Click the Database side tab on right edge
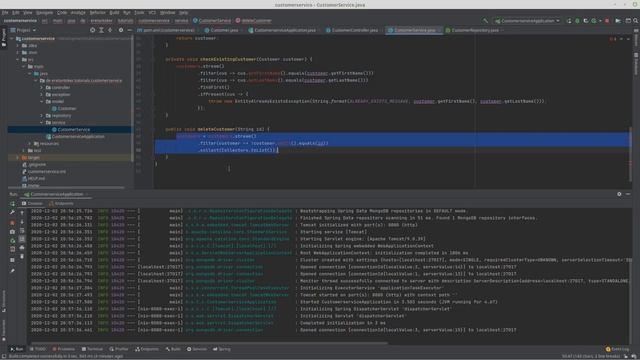The image size is (640, 360). pyautogui.click(x=636, y=63)
